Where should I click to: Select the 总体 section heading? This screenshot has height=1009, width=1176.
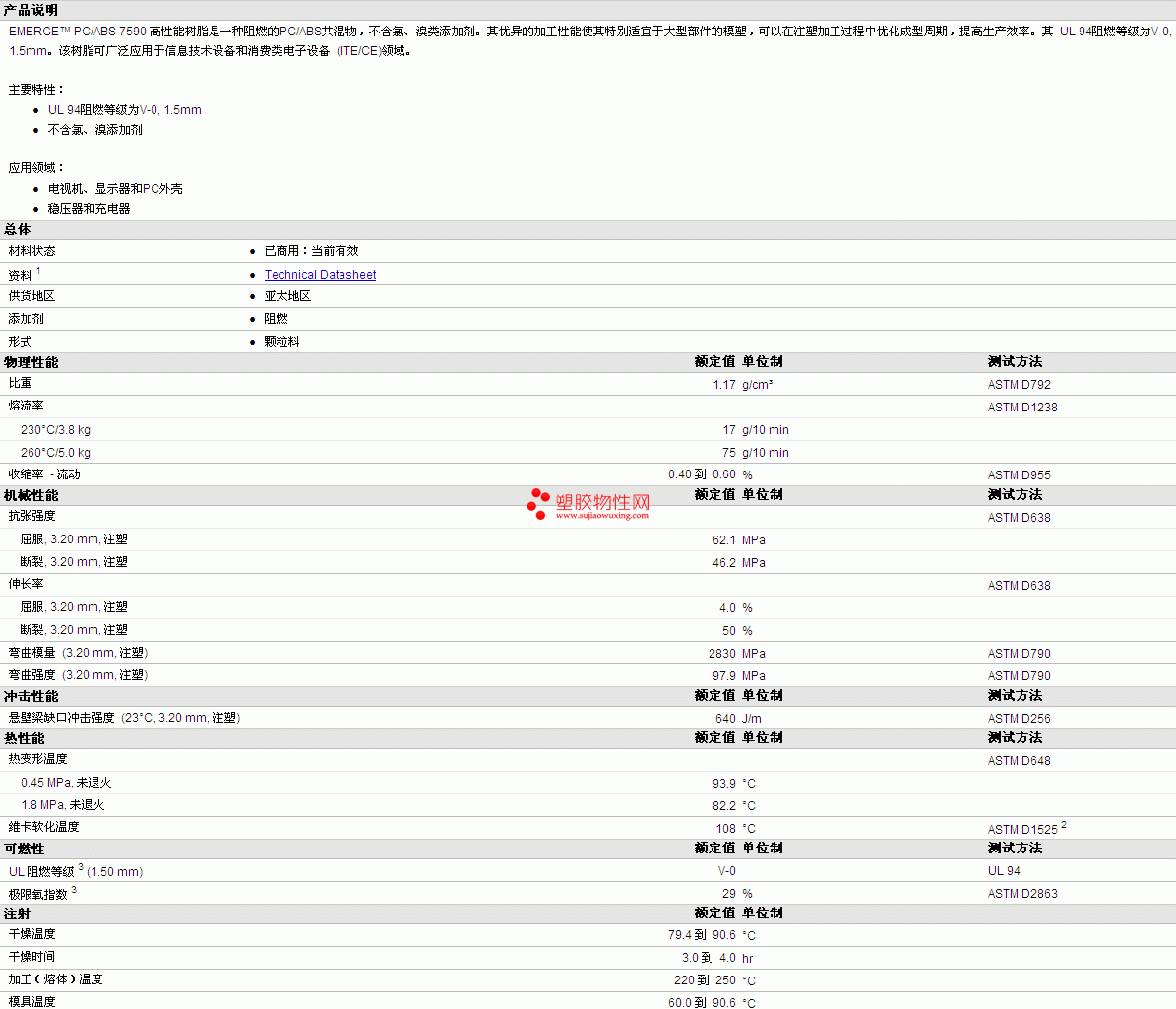click(x=18, y=229)
